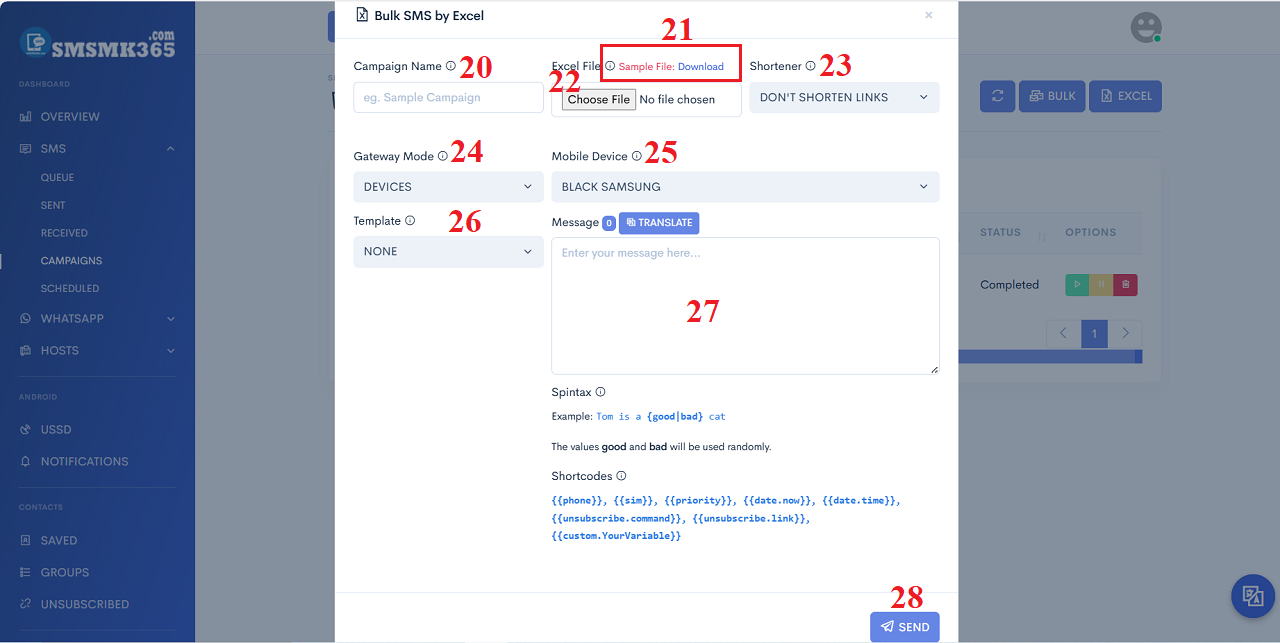Click the Bulk button
This screenshot has height=643, width=1280.
[x=1052, y=96]
